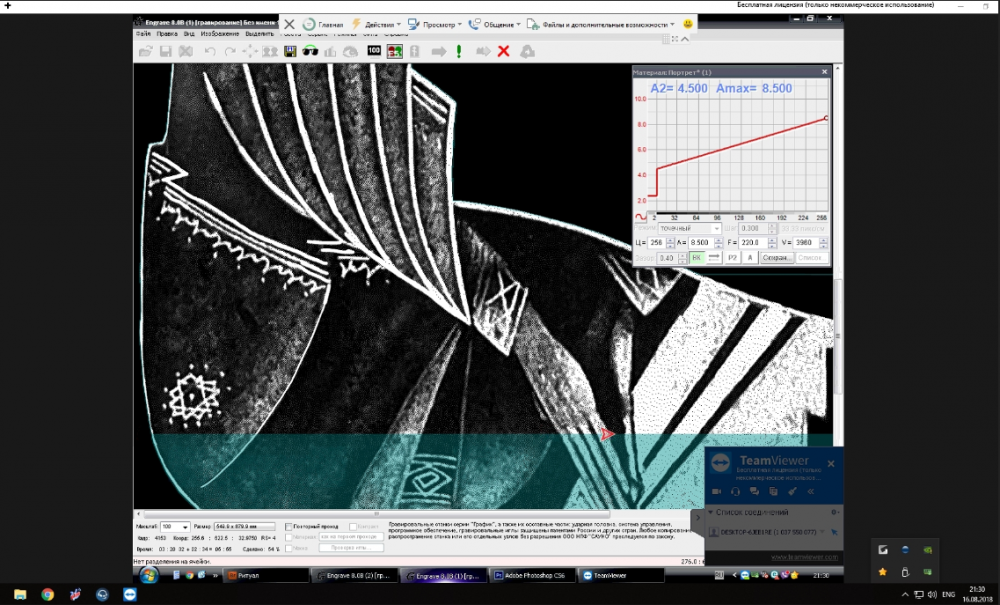The image size is (1000, 605).
Task: Enable the 'Повторный проход' checkbox
Action: (x=289, y=526)
